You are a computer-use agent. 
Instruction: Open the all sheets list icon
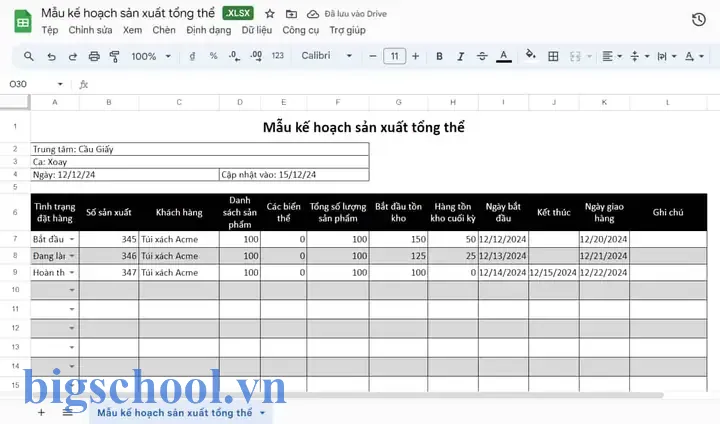coord(68,412)
